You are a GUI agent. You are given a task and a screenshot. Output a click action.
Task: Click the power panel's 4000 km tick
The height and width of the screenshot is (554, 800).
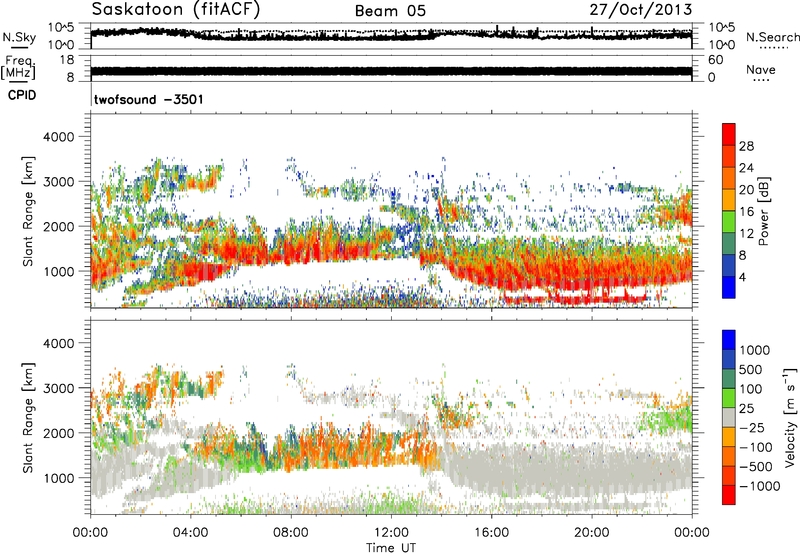[59, 137]
